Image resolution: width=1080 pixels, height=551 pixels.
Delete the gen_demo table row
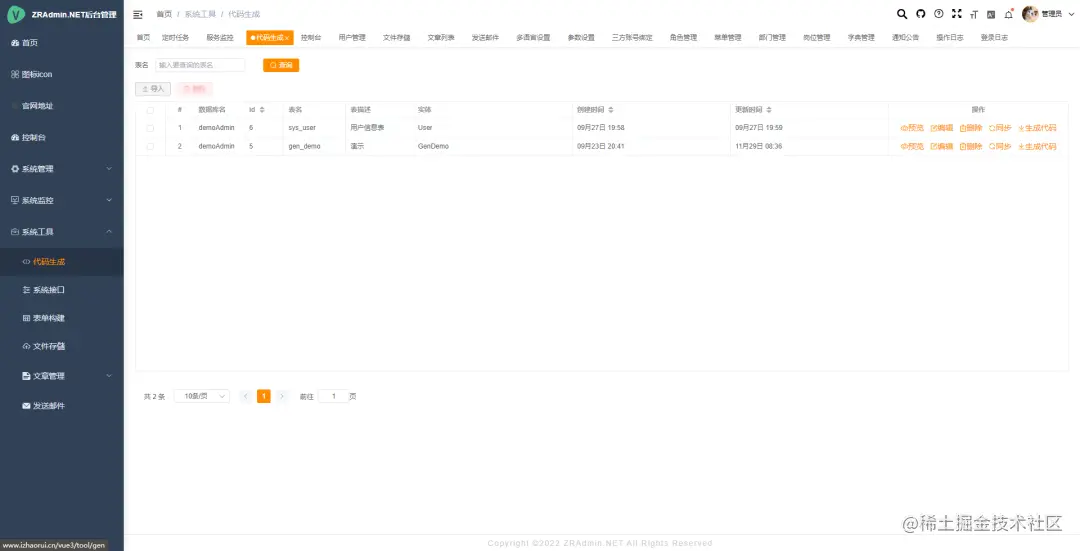[x=971, y=147]
